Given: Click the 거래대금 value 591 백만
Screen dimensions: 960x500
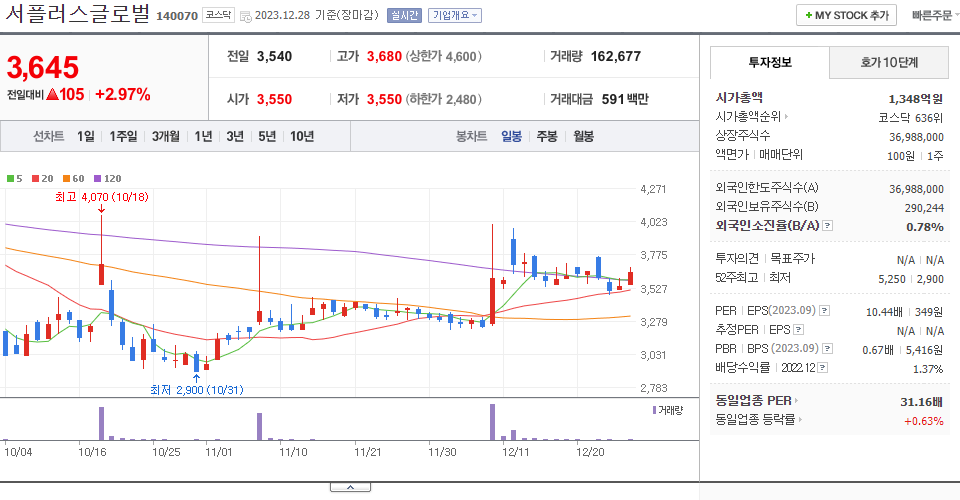Looking at the screenshot, I should (624, 99).
